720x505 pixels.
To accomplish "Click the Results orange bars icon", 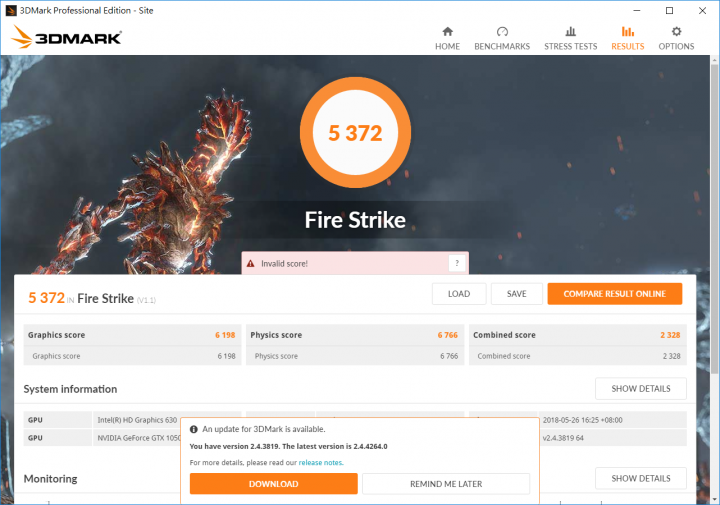I will pos(628,31).
